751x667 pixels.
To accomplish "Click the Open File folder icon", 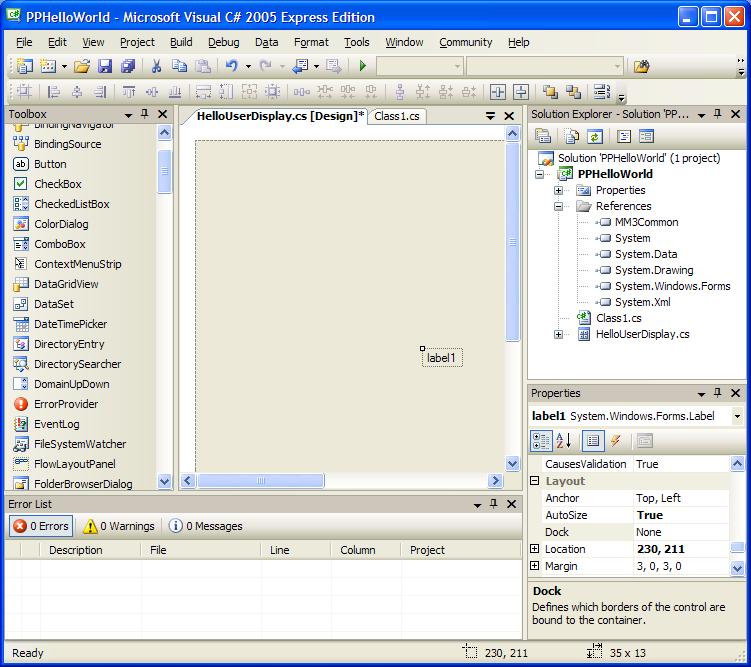I will click(x=82, y=66).
